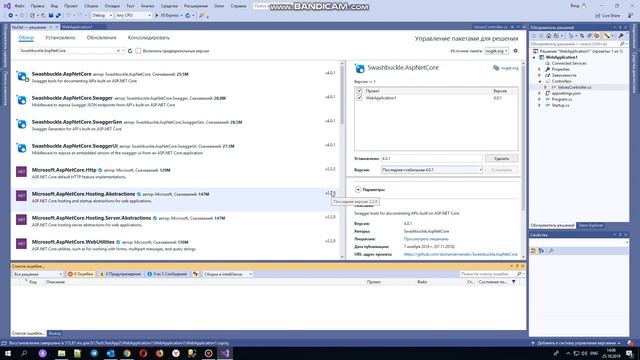The image size is (640, 360).
Task: Open the Build + IntelliSense dropdown
Action: coord(227,274)
